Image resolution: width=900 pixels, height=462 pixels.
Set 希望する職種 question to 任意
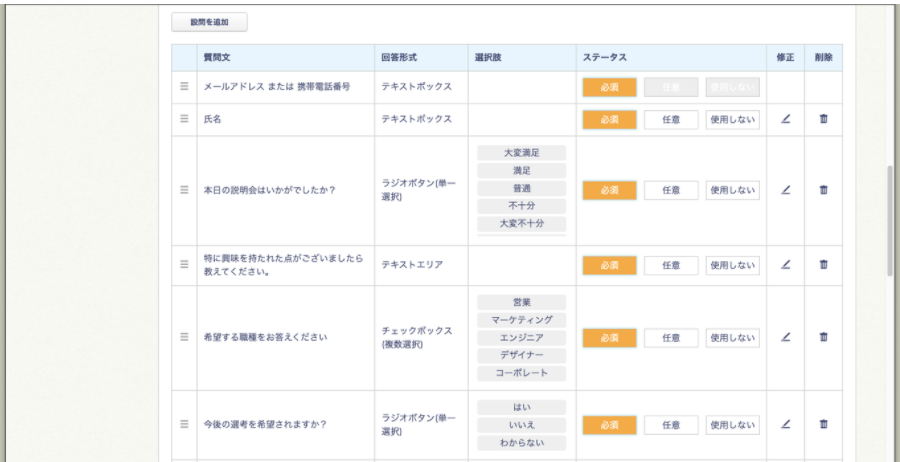tap(670, 338)
